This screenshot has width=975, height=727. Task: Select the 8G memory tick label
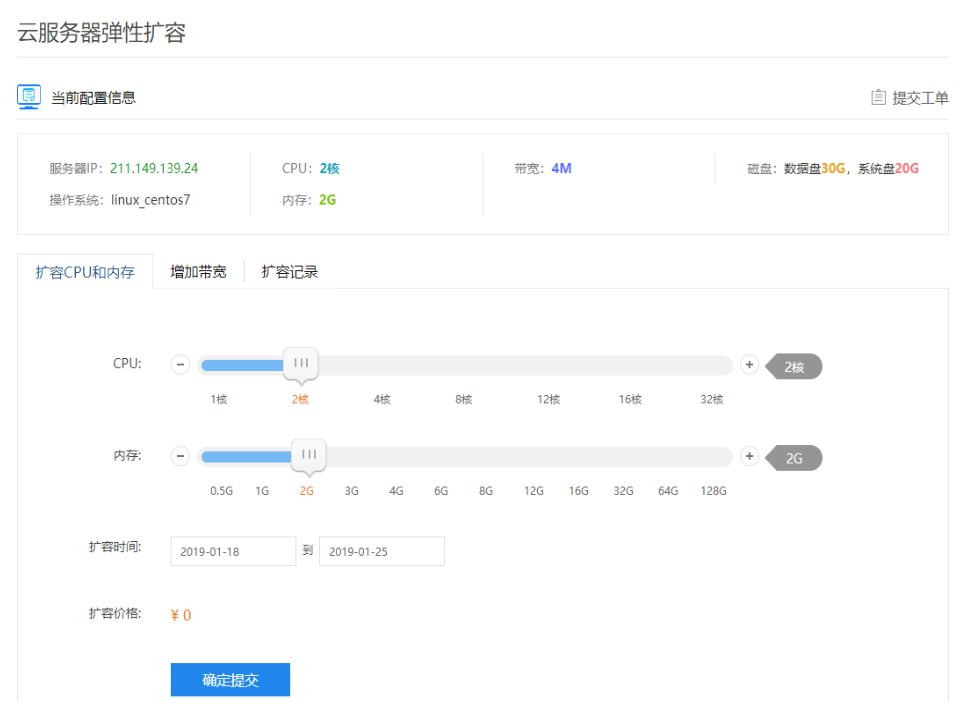[485, 490]
